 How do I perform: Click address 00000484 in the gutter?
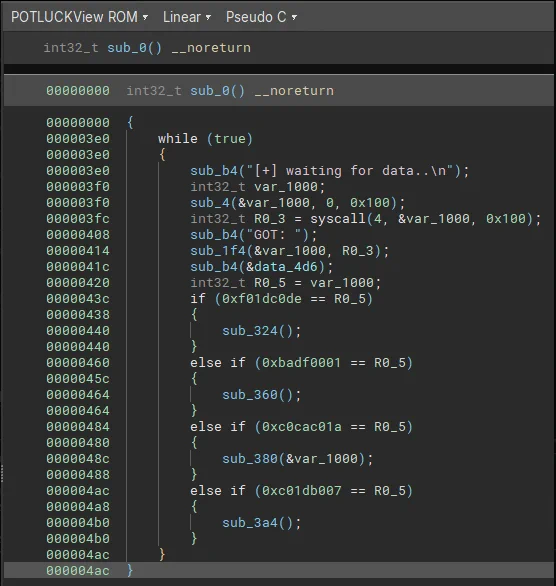point(78,427)
